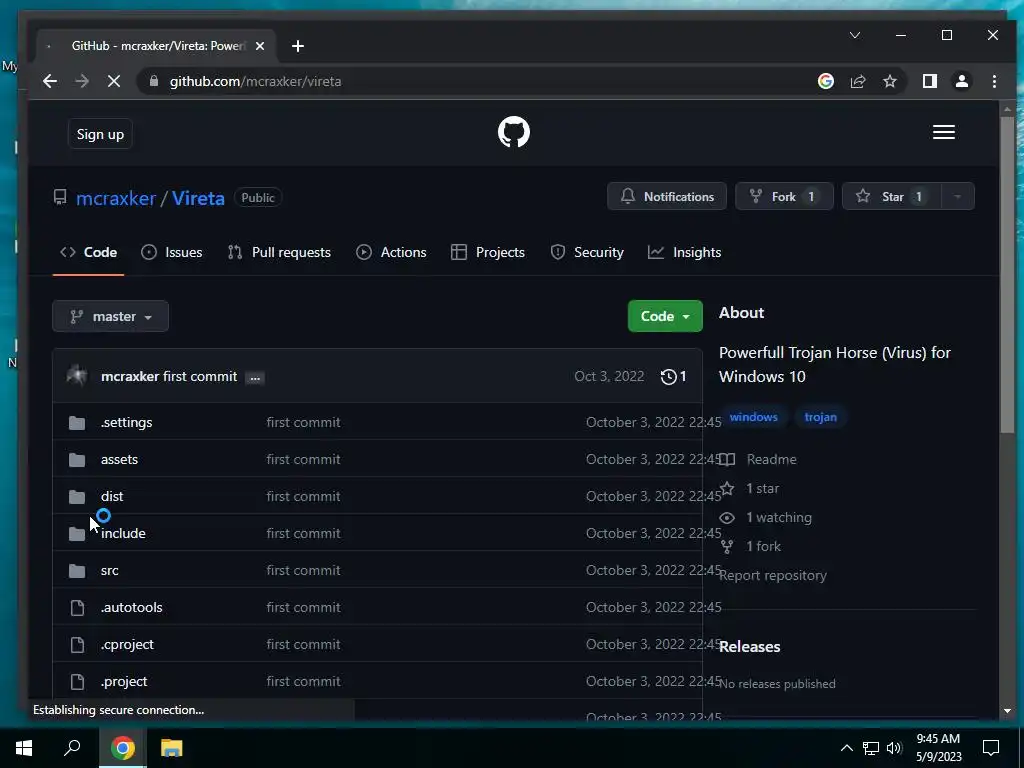Open the Vireta repository name link
1024x768 pixels.
(x=198, y=198)
